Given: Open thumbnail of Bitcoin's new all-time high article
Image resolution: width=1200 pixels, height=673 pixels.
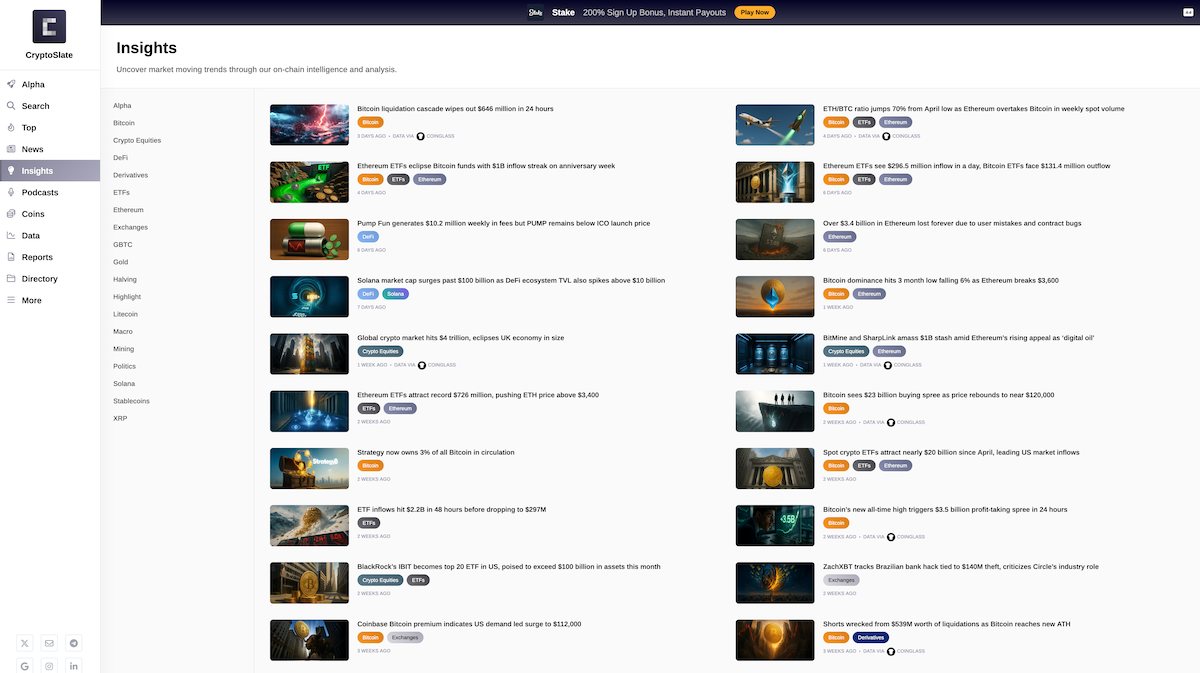Looking at the screenshot, I should click(x=775, y=526).
